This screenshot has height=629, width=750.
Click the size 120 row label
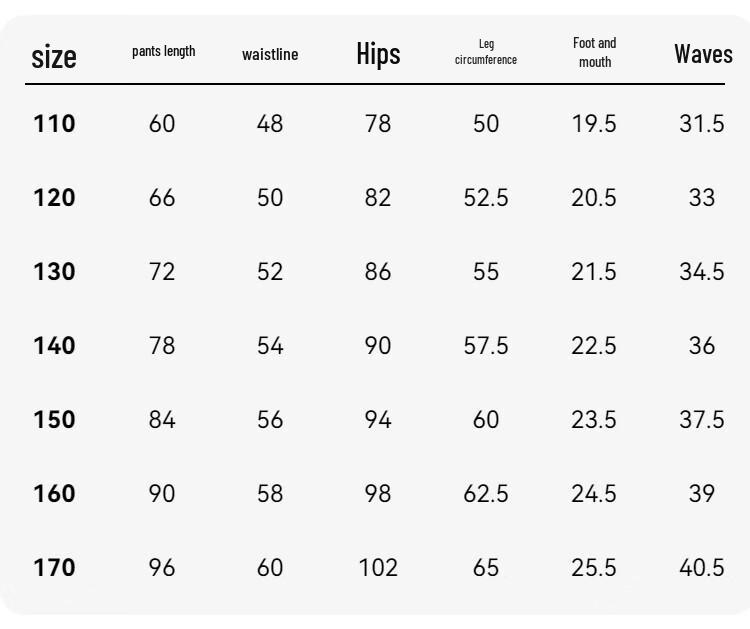(54, 198)
